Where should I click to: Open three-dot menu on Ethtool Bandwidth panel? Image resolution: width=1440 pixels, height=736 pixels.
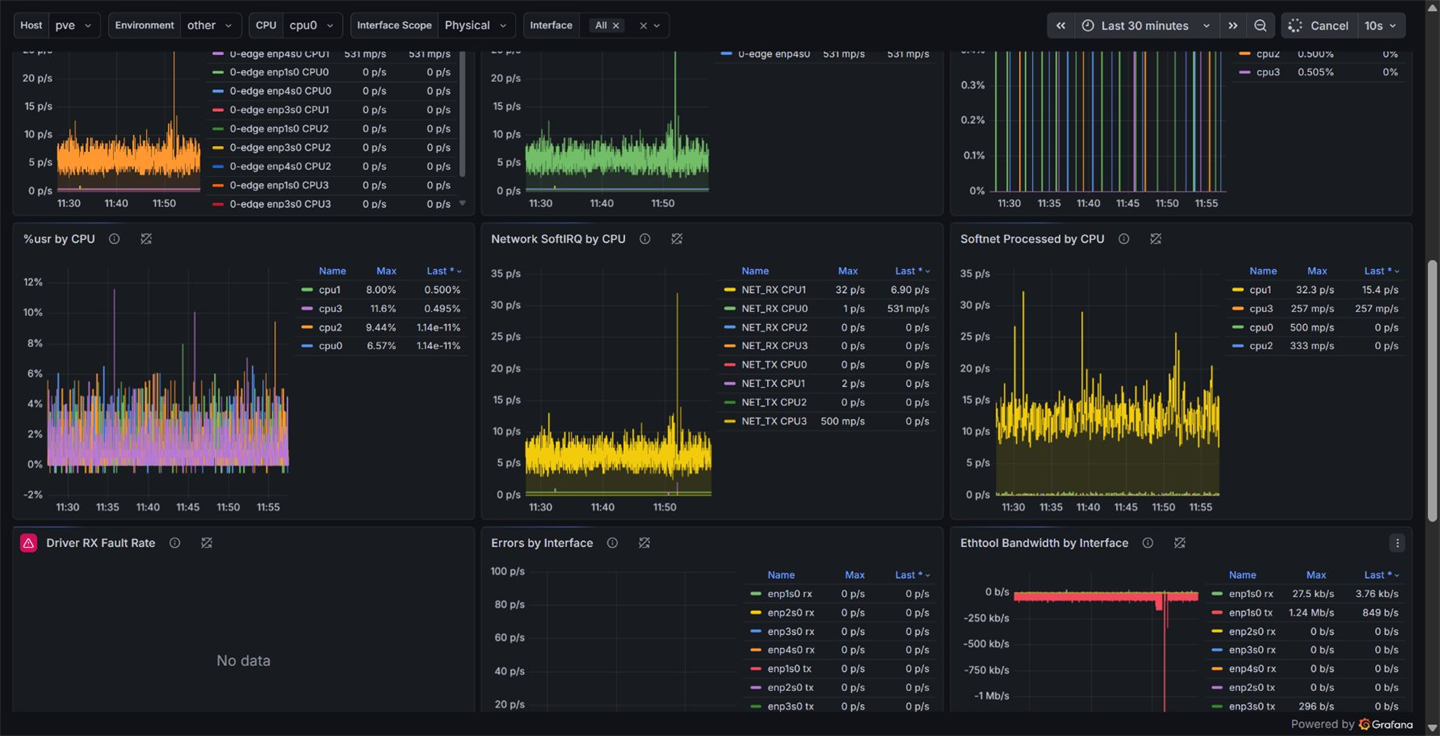[1397, 543]
